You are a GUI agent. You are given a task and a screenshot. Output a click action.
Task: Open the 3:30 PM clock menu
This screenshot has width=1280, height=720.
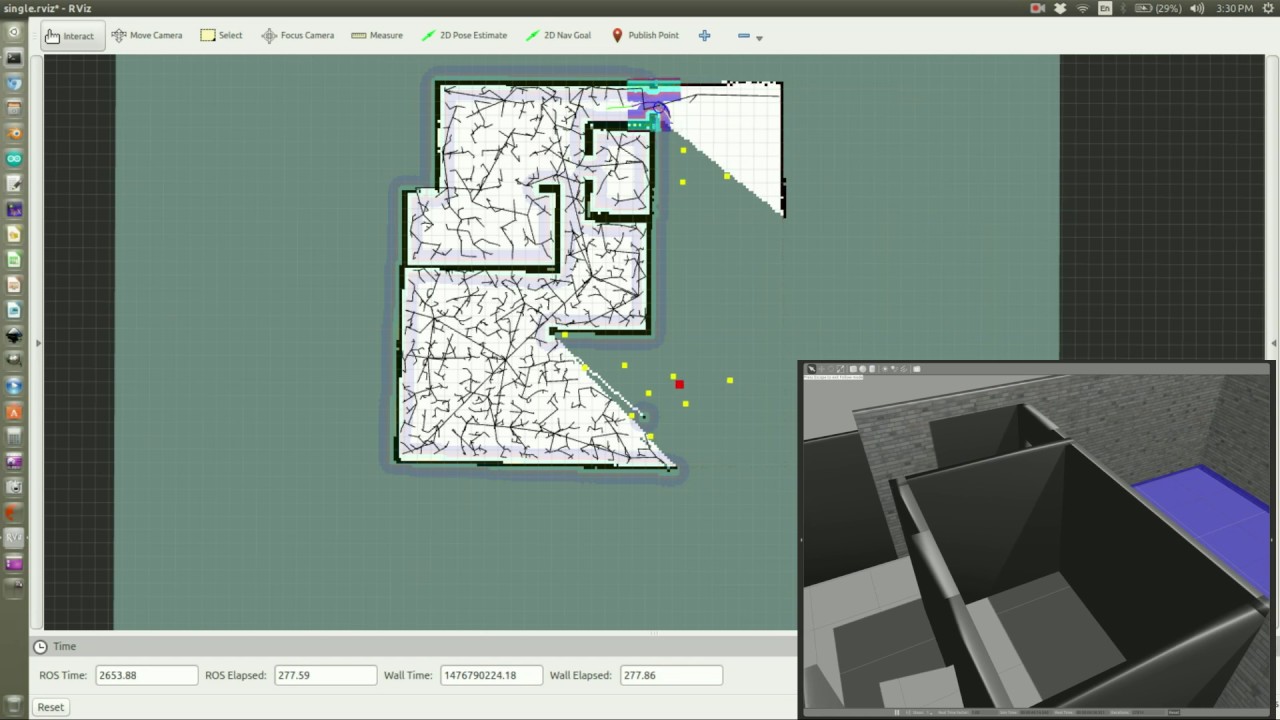click(x=1235, y=8)
